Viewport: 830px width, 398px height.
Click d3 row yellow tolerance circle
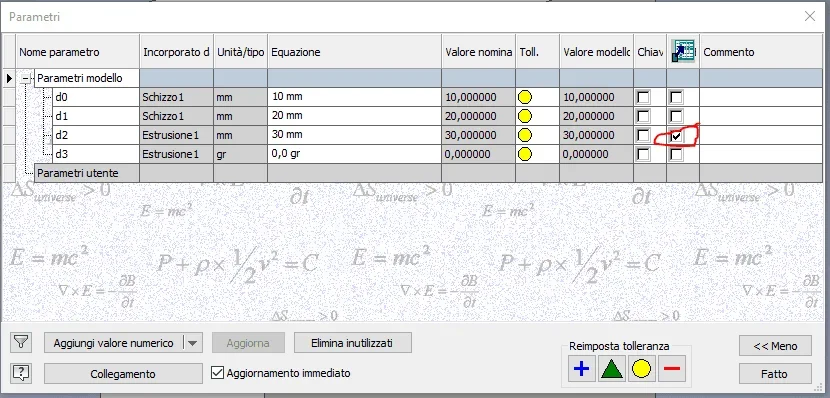pyautogui.click(x=525, y=155)
